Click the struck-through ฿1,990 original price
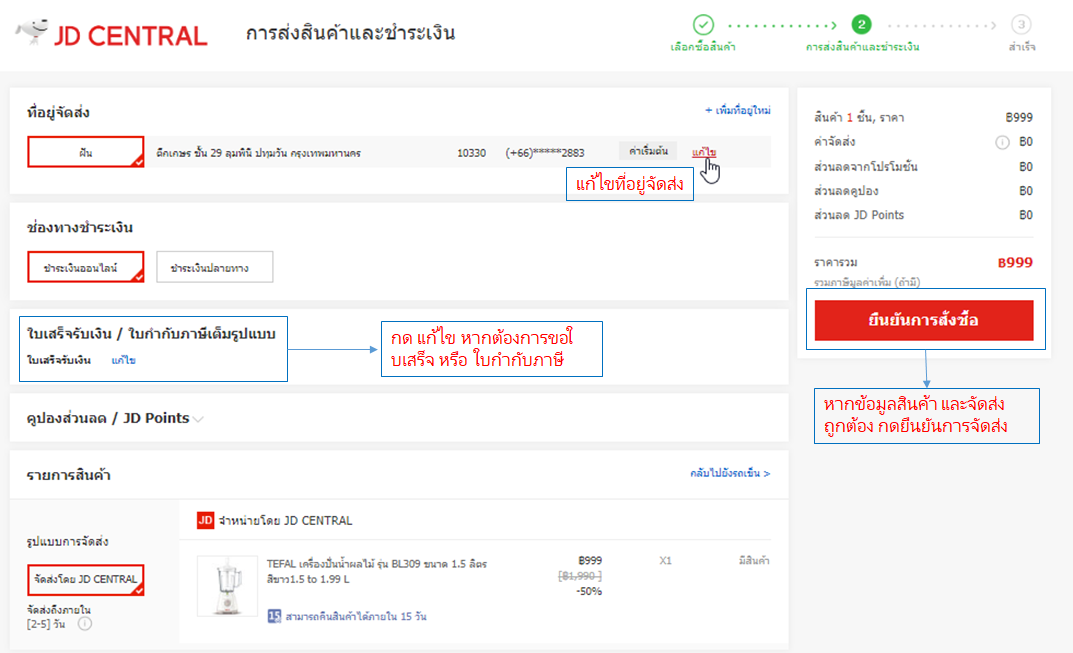The width and height of the screenshot is (1073, 653). point(580,576)
